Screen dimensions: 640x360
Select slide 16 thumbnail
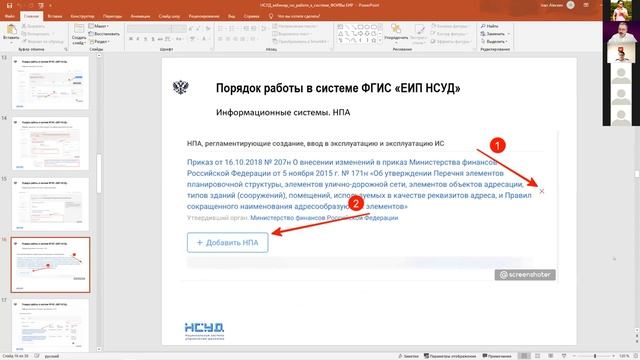51,265
